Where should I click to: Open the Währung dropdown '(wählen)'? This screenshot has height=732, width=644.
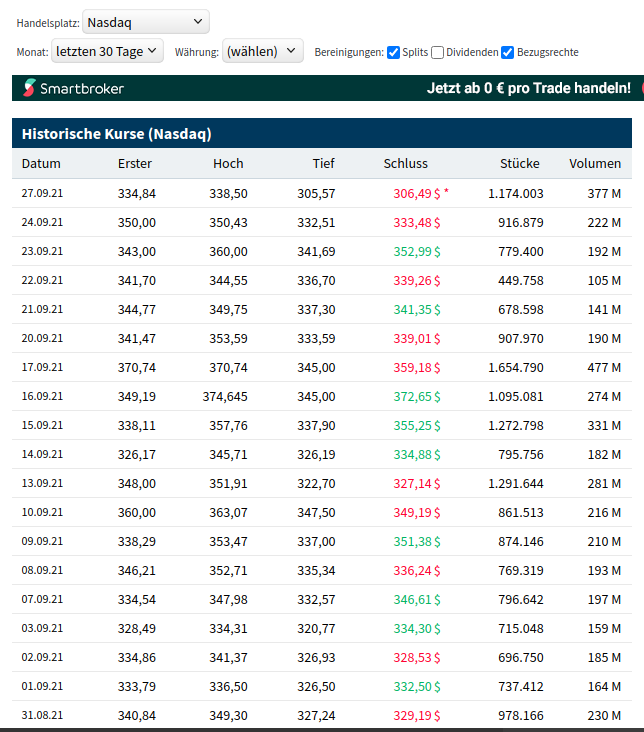point(262,50)
